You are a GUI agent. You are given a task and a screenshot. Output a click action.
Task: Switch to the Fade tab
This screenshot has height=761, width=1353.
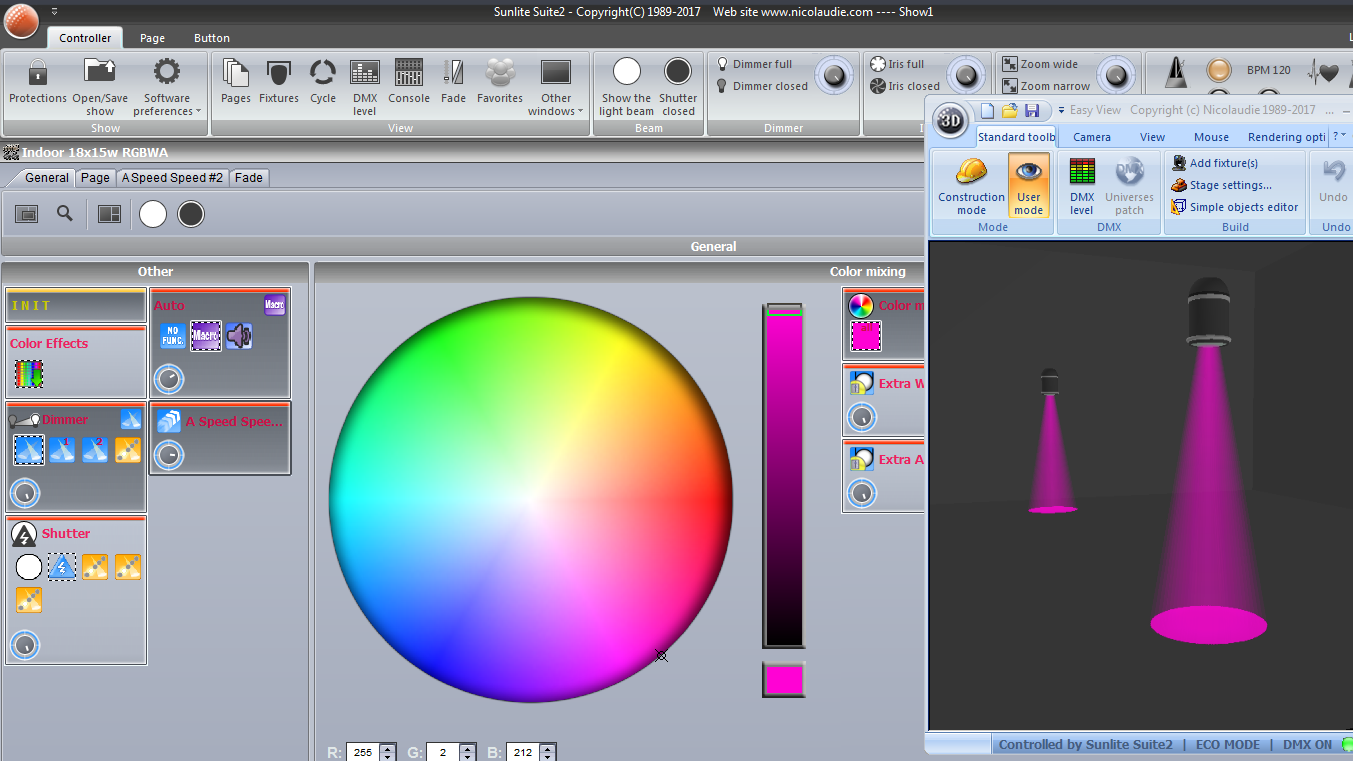pos(249,178)
